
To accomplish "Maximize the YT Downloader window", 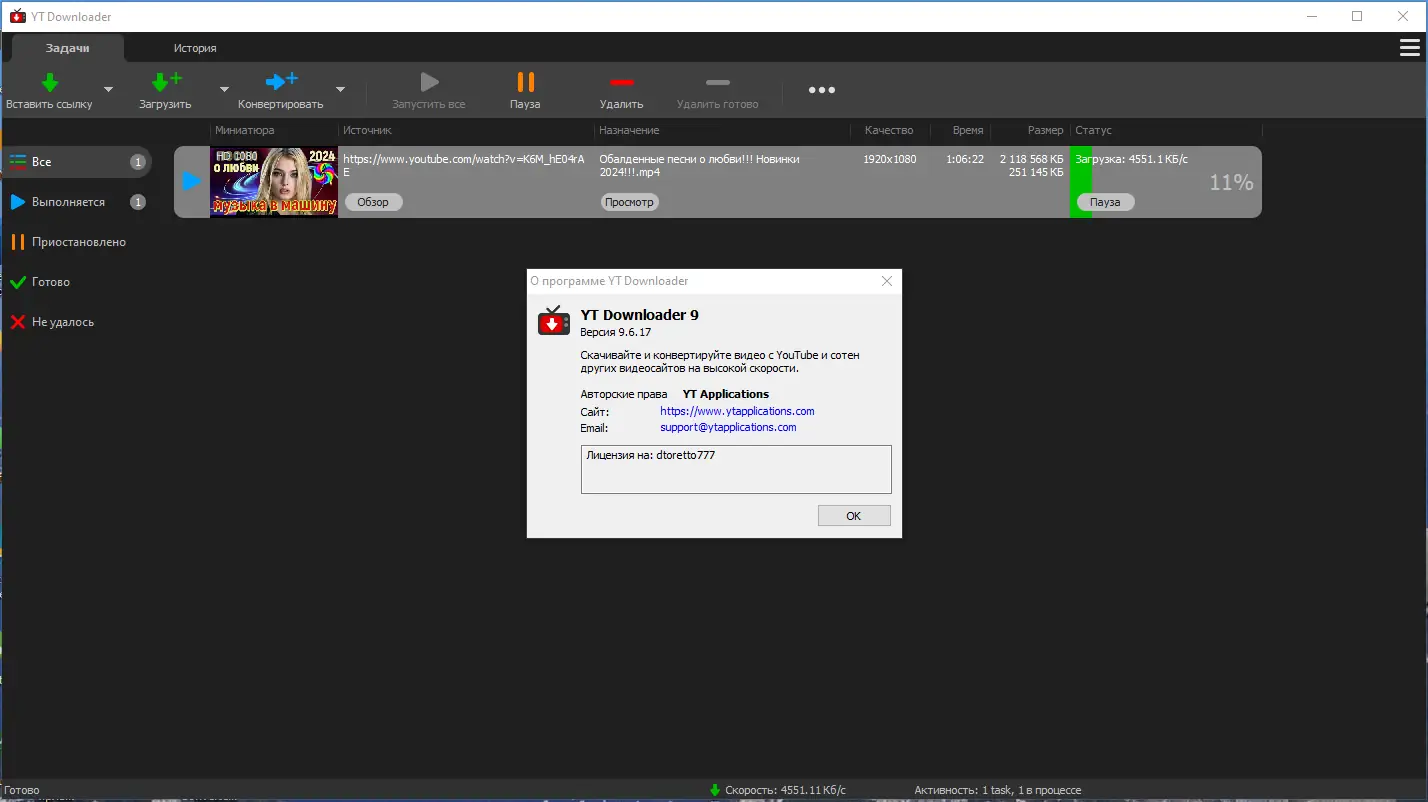I will [x=1357, y=16].
